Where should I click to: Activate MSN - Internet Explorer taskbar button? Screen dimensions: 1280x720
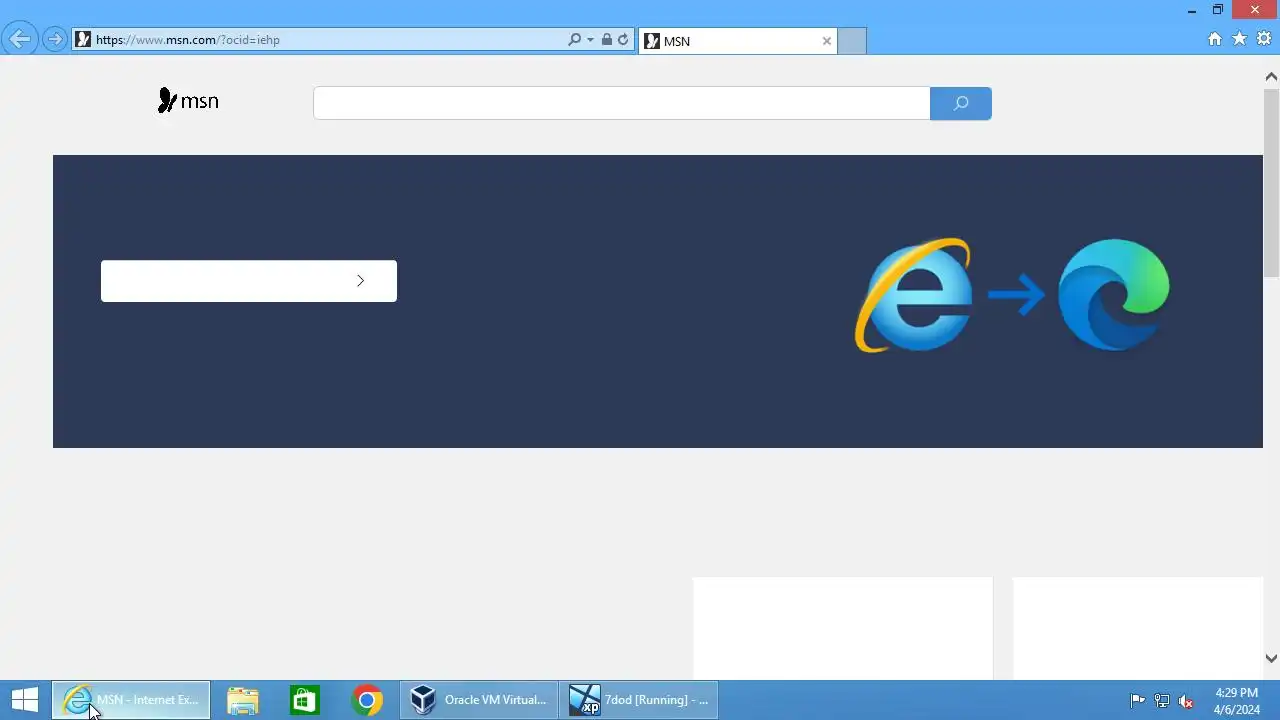131,700
